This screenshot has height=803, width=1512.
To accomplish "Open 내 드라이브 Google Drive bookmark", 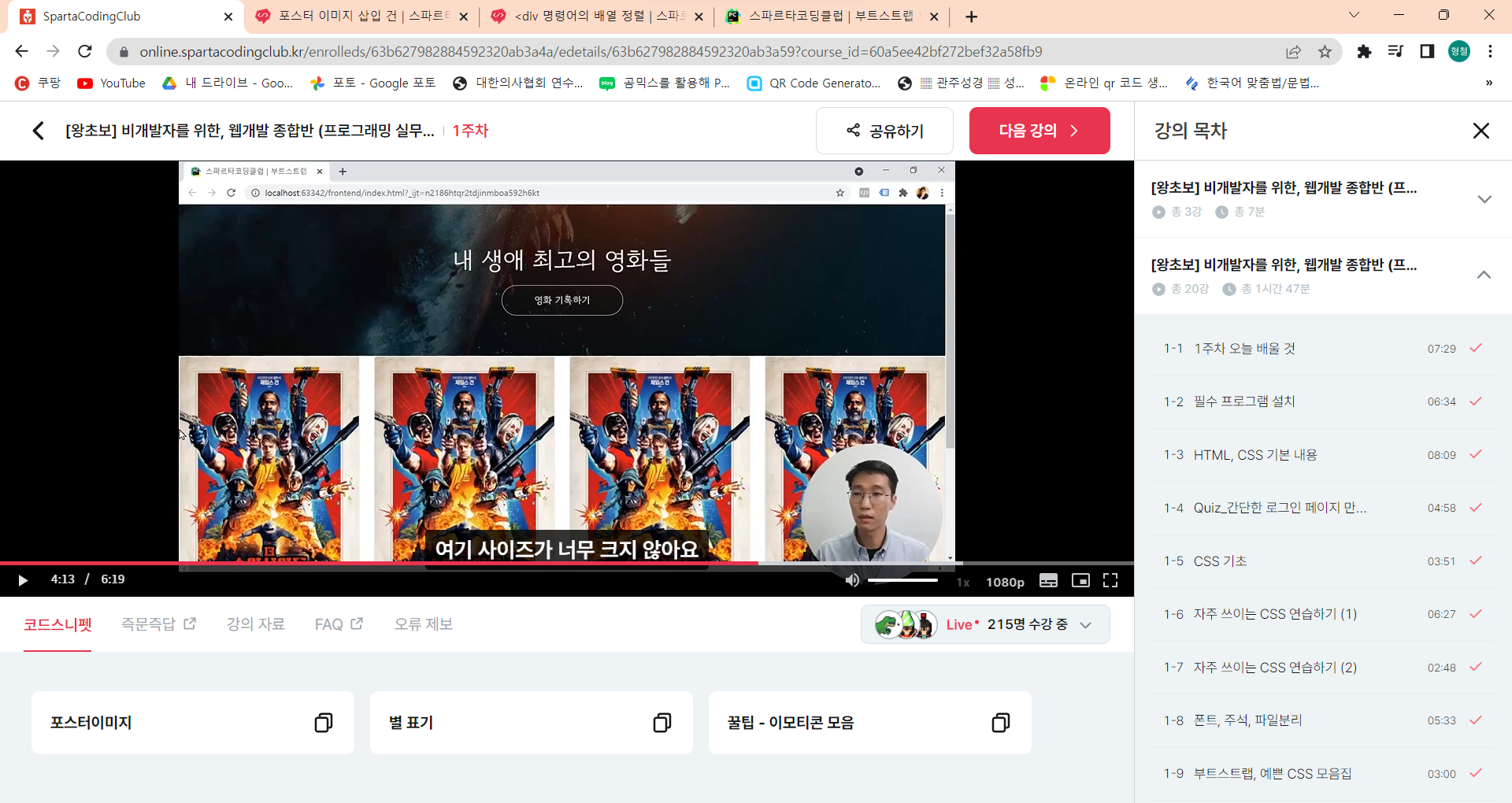I will point(228,83).
